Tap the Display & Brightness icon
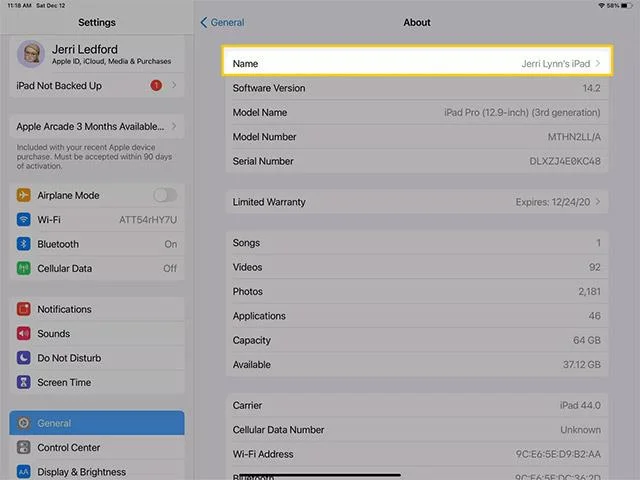 (x=24, y=472)
